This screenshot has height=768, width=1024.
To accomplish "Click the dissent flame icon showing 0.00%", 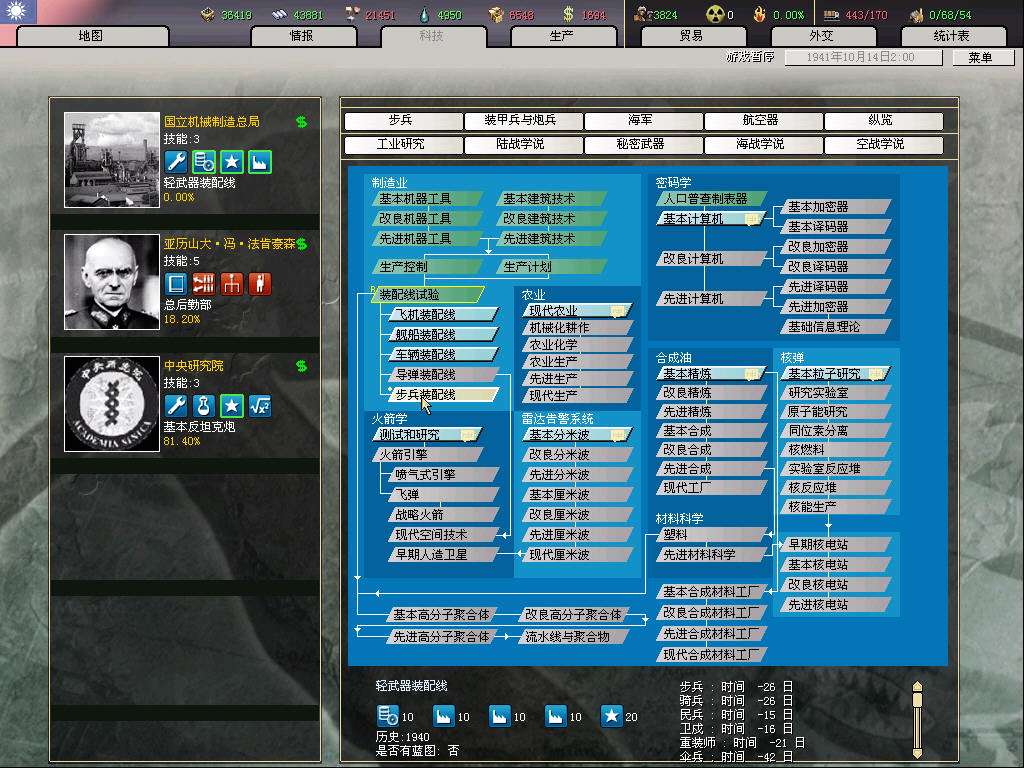I will point(759,14).
